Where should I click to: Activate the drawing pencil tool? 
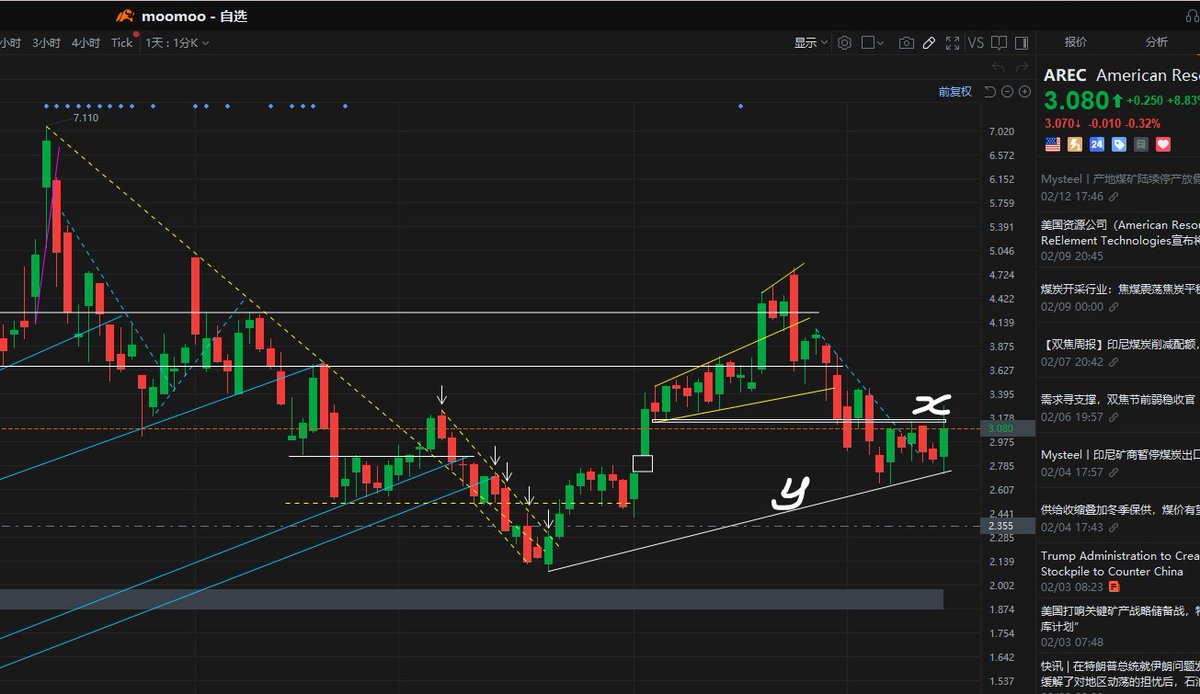click(929, 43)
